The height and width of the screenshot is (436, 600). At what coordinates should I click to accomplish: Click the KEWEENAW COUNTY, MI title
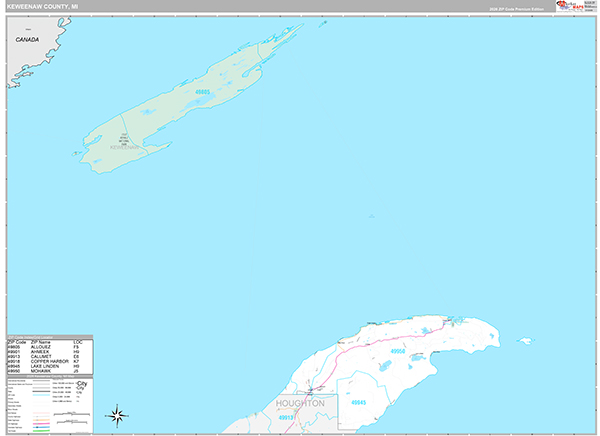42,7
